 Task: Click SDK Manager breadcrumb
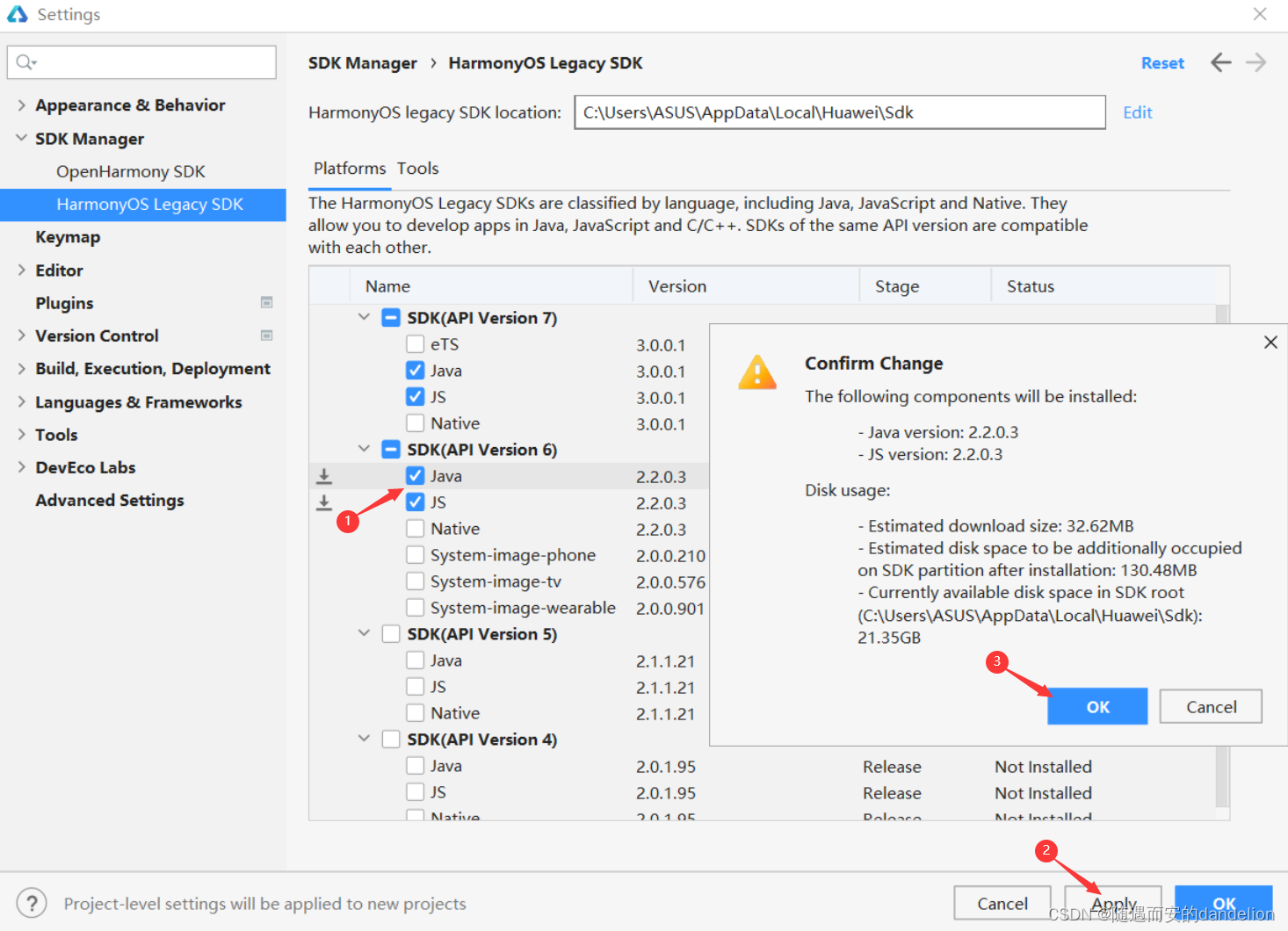coord(363,63)
